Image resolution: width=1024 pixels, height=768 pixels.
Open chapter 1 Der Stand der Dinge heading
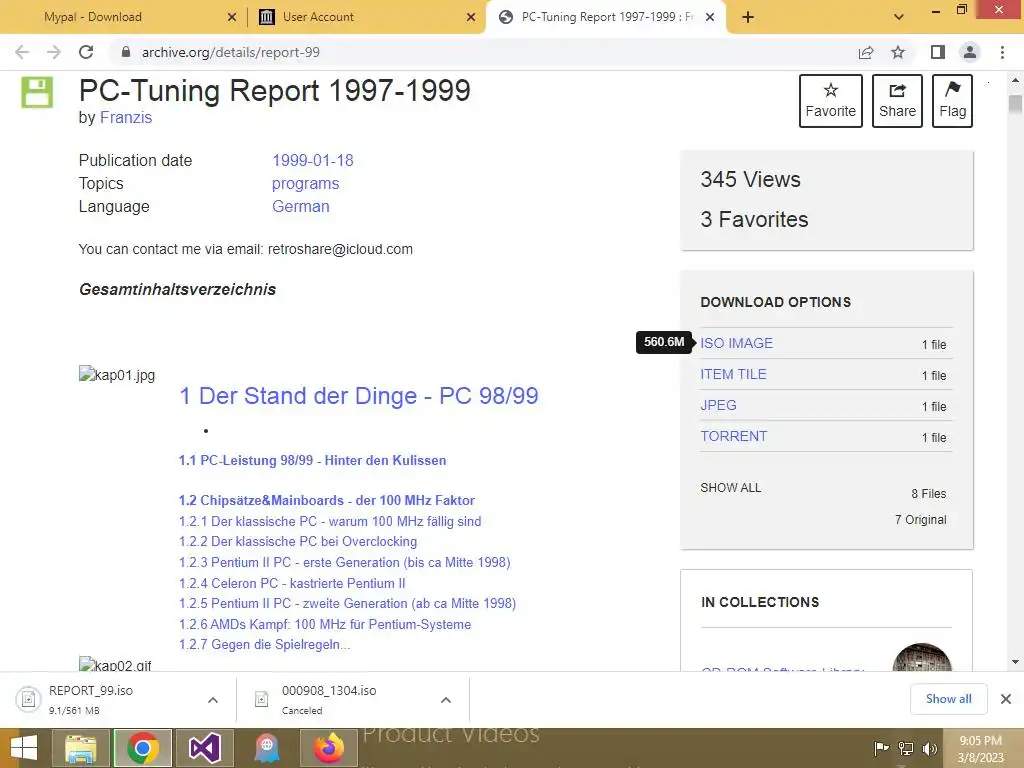(x=359, y=396)
